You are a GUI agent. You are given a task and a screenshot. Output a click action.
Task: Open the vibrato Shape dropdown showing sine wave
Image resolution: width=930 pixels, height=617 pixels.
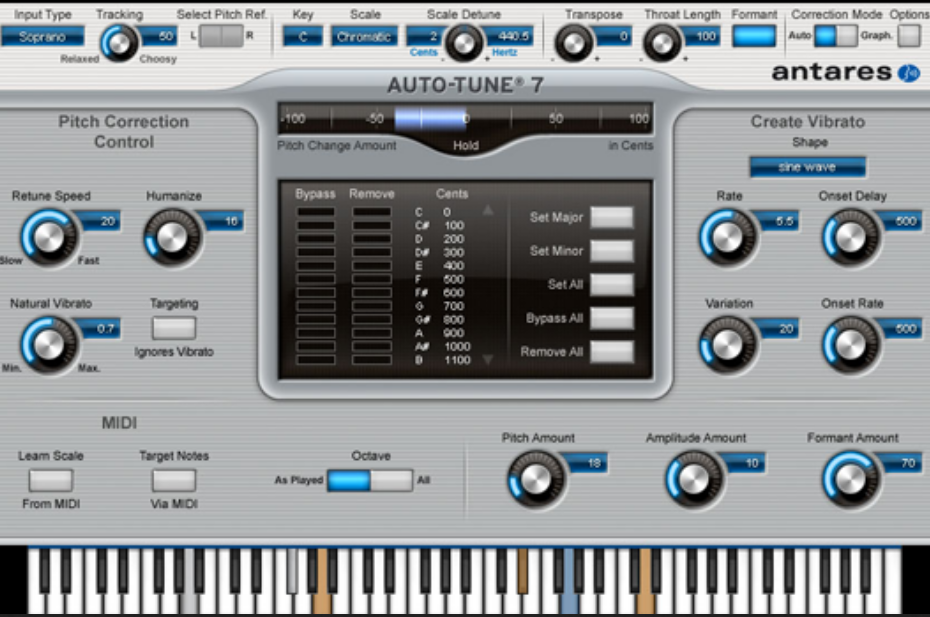(807, 167)
